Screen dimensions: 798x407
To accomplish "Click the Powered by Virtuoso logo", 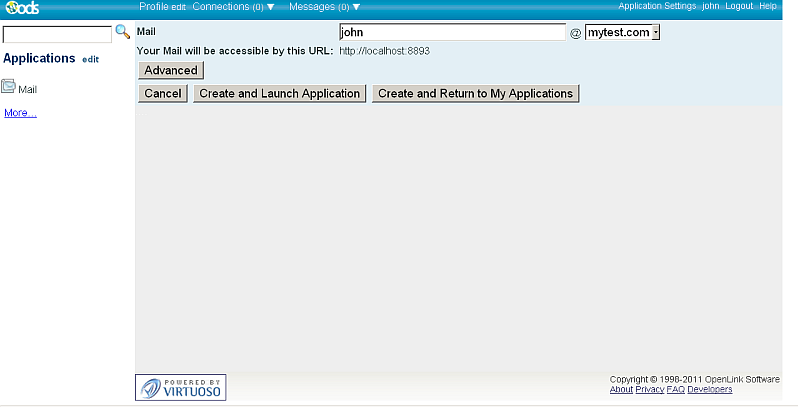I will coord(181,387).
